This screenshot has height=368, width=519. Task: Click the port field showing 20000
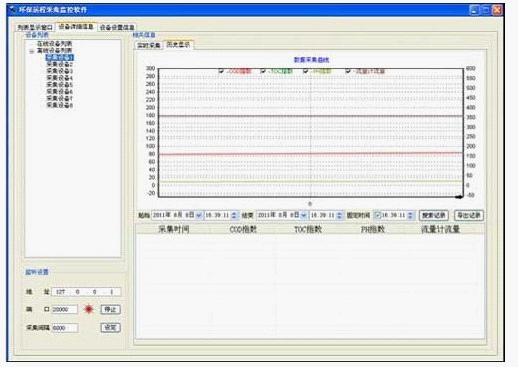pyautogui.click(x=65, y=309)
